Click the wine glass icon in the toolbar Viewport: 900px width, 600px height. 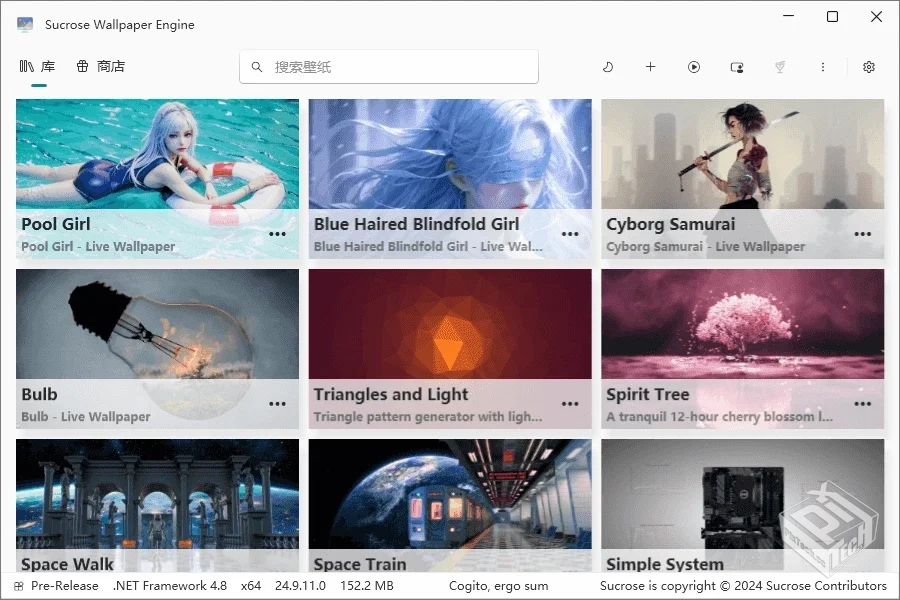click(x=780, y=66)
